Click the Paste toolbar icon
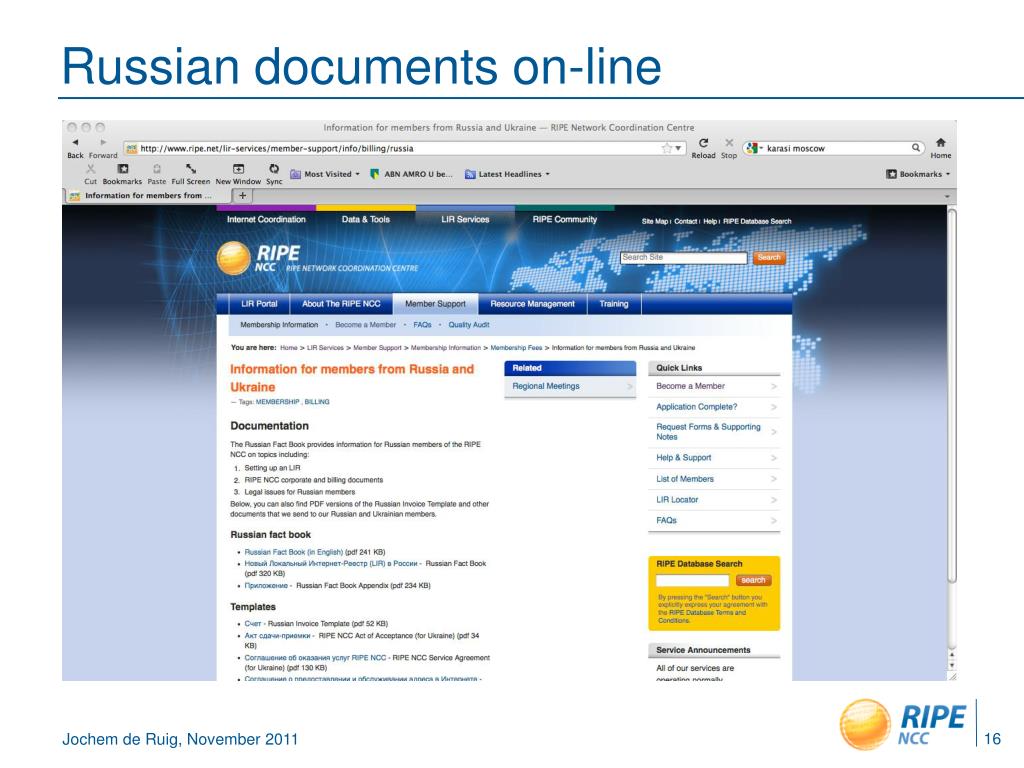1024x768 pixels. click(x=157, y=168)
